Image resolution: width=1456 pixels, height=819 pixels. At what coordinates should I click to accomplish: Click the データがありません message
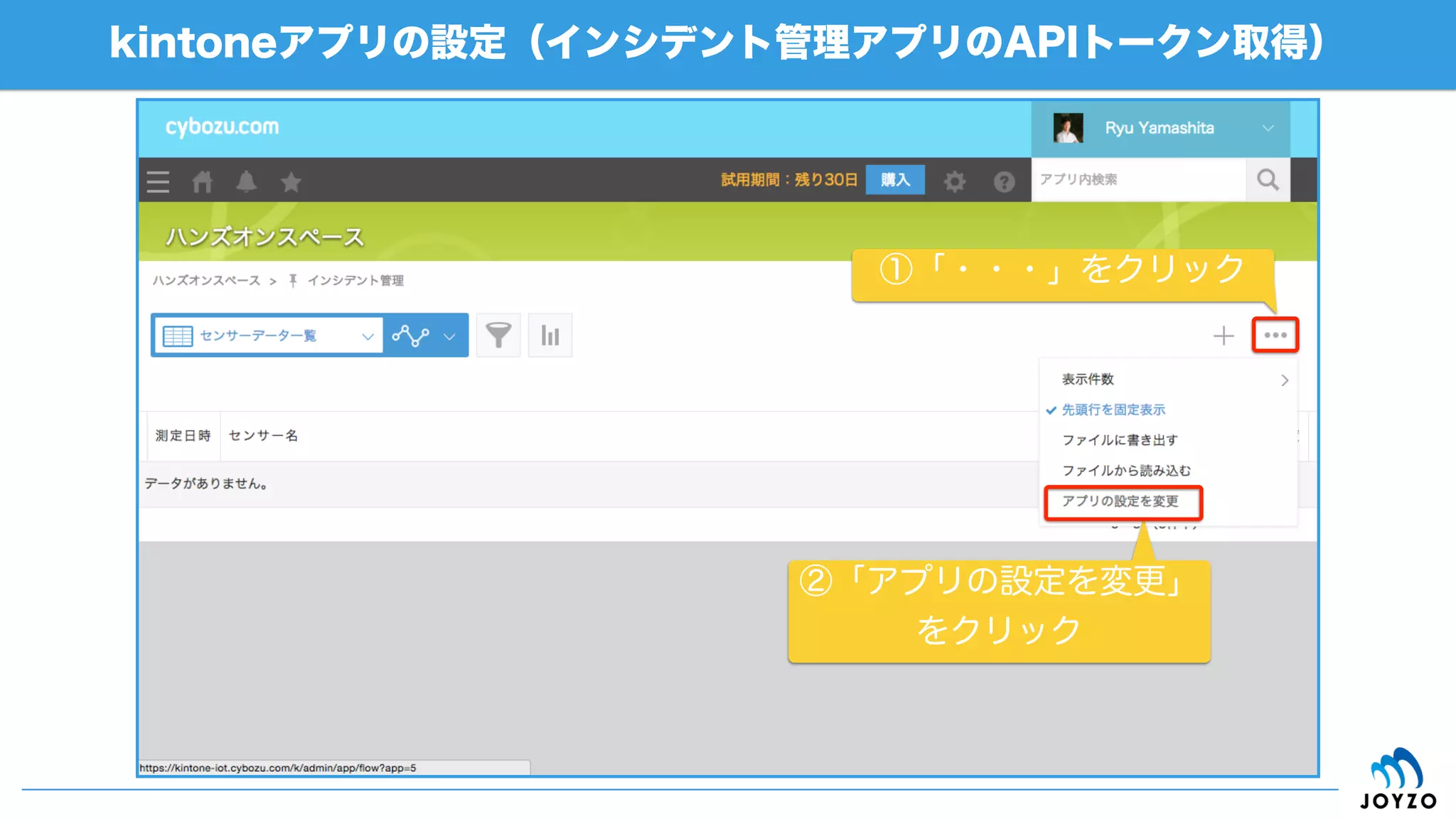(x=207, y=484)
